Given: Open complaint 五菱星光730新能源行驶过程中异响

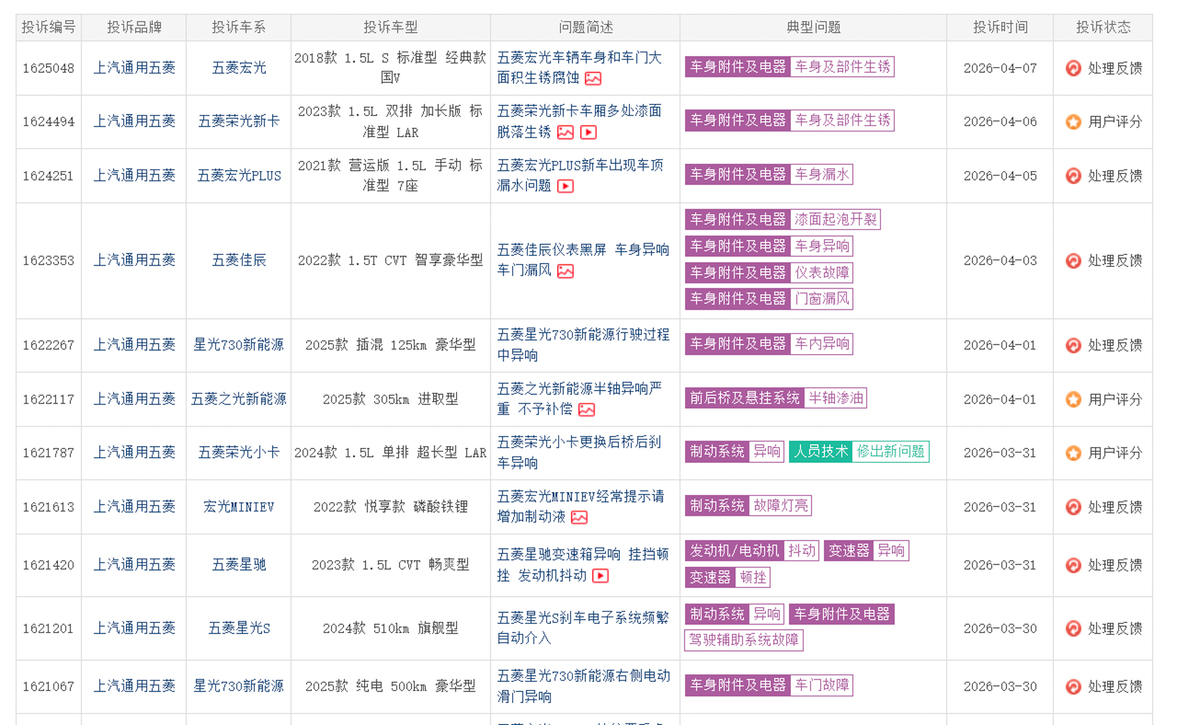Looking at the screenshot, I should pyautogui.click(x=583, y=345).
